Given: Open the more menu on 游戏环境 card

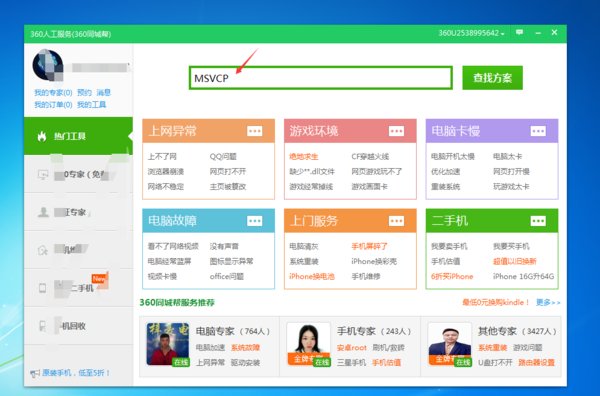Looking at the screenshot, I should (396, 131).
